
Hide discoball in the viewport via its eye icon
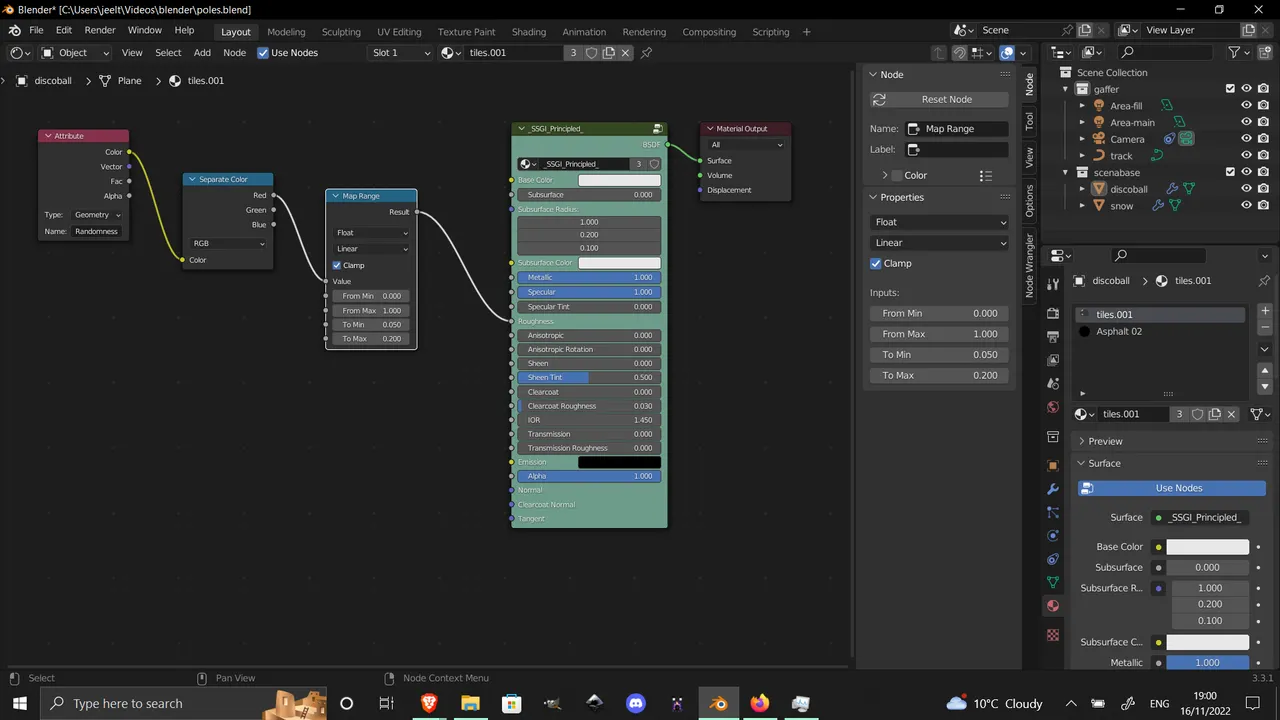[x=1247, y=189]
